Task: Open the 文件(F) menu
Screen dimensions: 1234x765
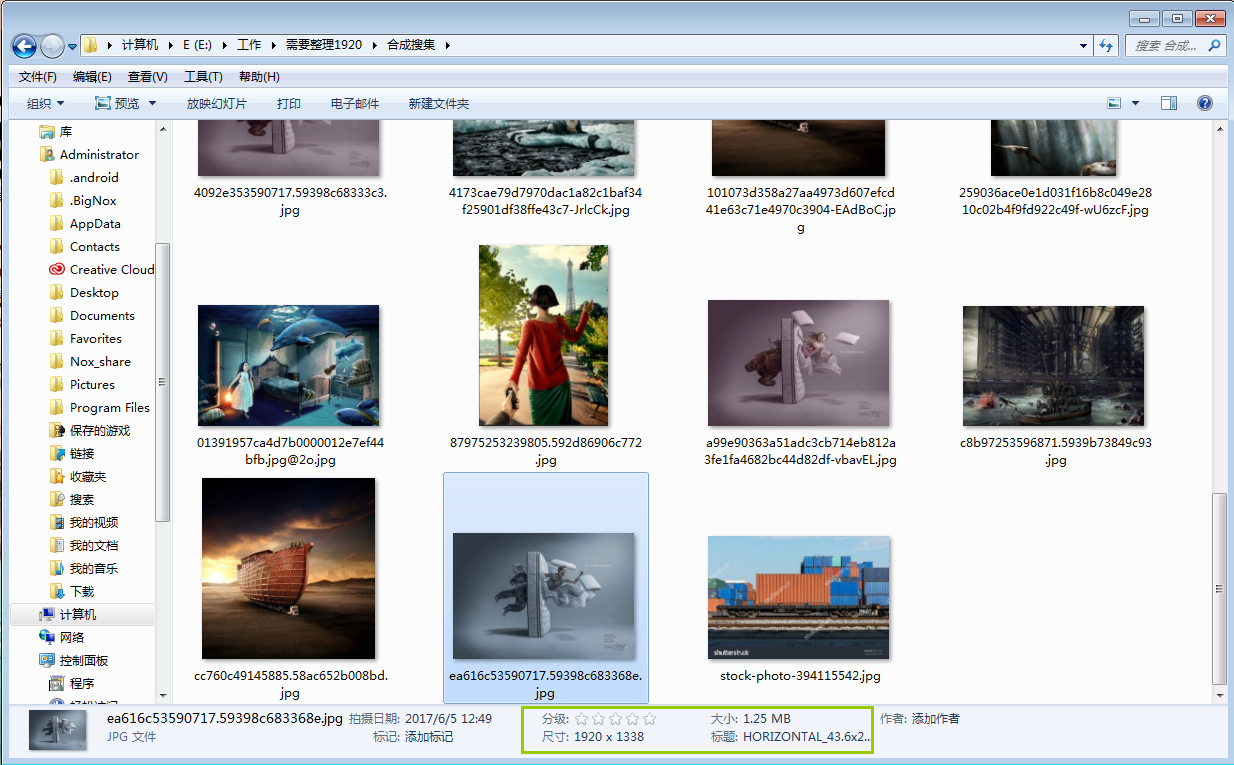Action: (38, 77)
